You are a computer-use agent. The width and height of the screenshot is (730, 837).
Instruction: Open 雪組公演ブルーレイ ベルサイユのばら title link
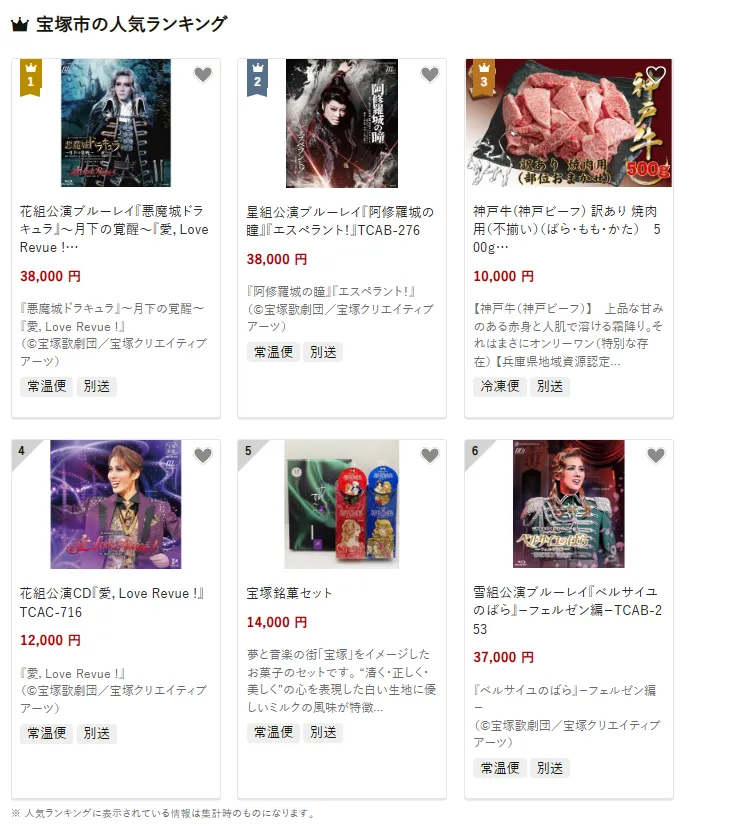click(x=567, y=610)
